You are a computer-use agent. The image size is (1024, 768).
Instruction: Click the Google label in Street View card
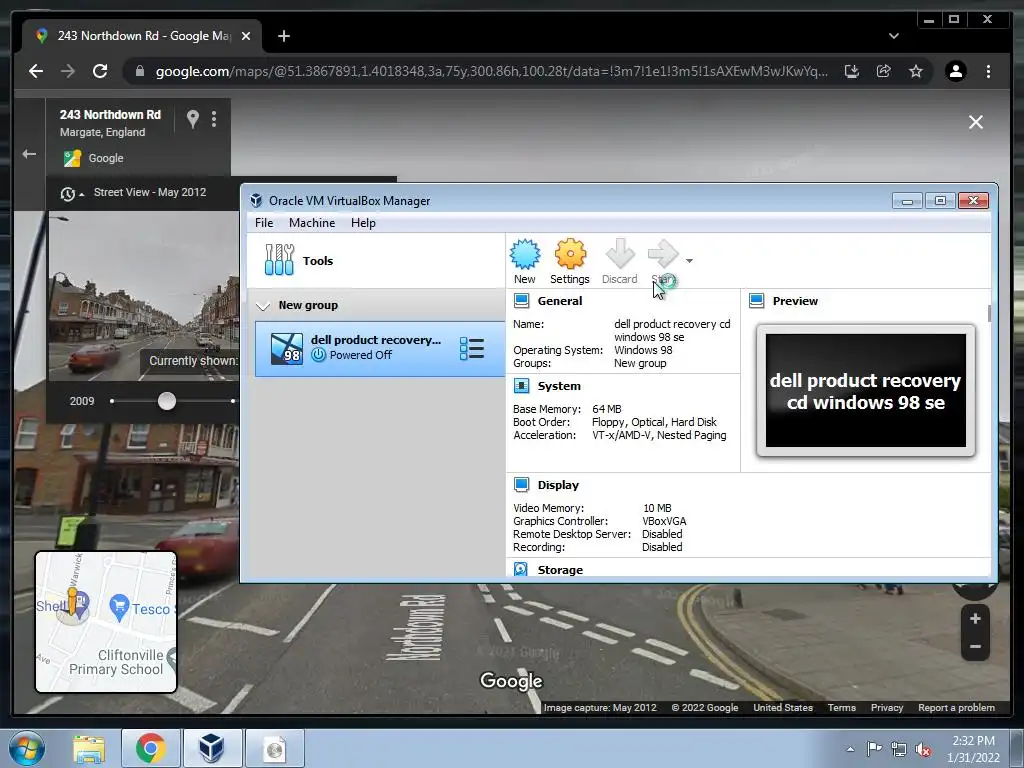(106, 158)
